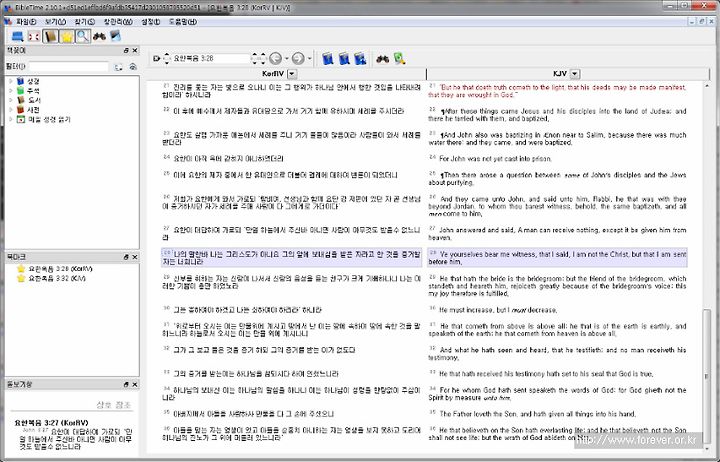Expand the 도서 tree node
720x462 pixels.
11,100
